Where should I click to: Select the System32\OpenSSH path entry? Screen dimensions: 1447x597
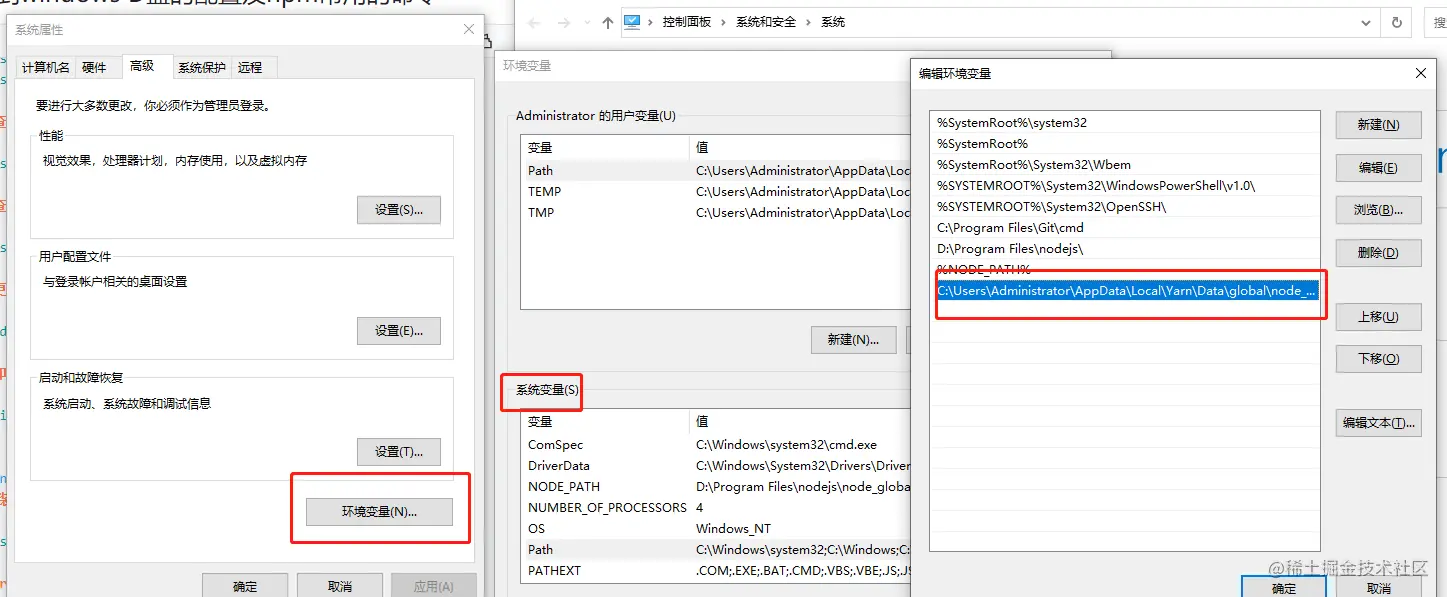coord(1125,206)
